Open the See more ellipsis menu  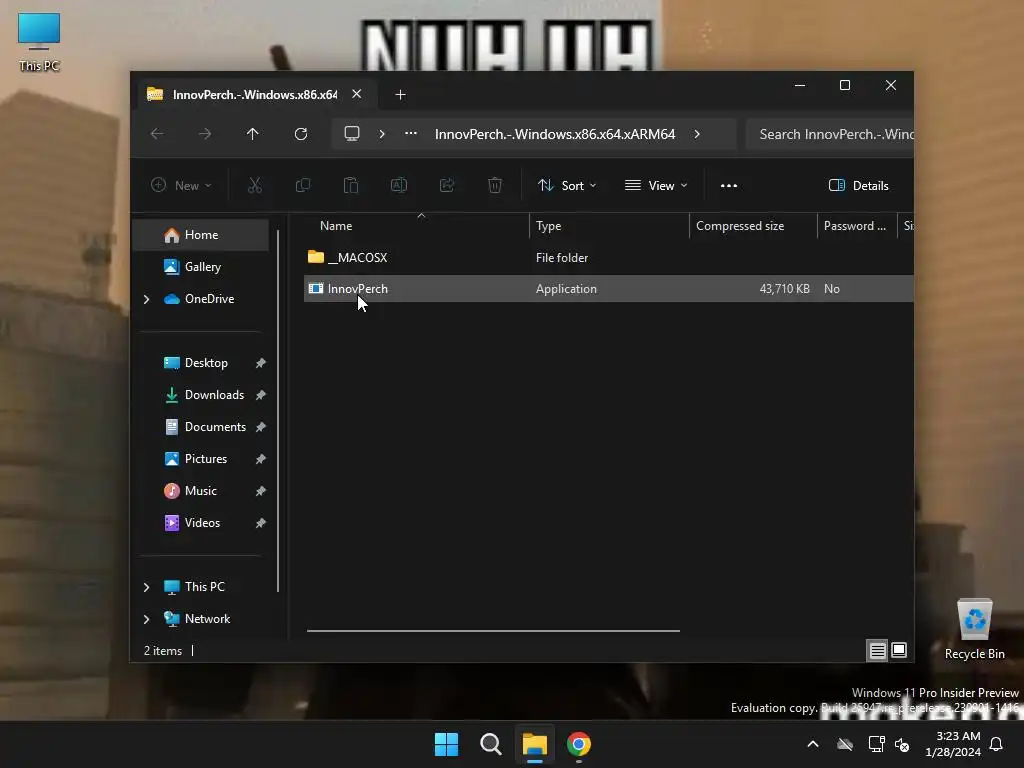coord(729,185)
